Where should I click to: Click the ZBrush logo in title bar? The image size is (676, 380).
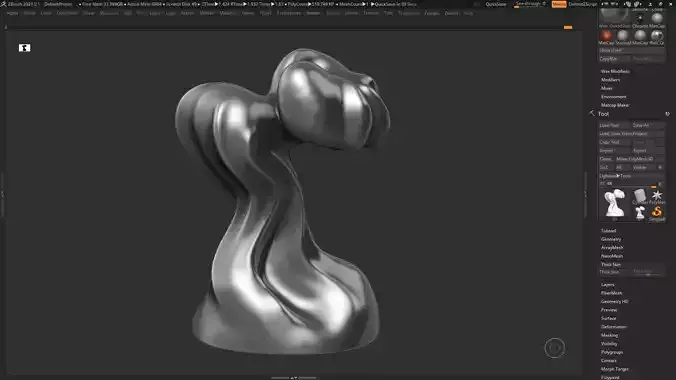[x=3, y=4]
